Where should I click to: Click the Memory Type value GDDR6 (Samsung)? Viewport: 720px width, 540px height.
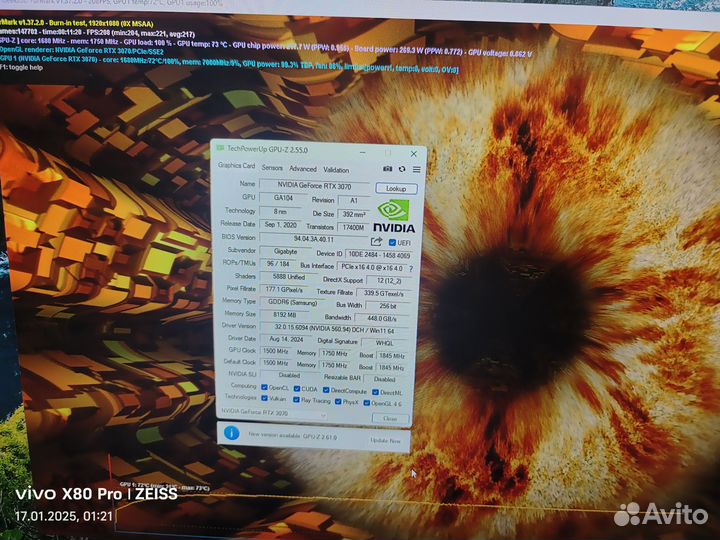tap(292, 303)
